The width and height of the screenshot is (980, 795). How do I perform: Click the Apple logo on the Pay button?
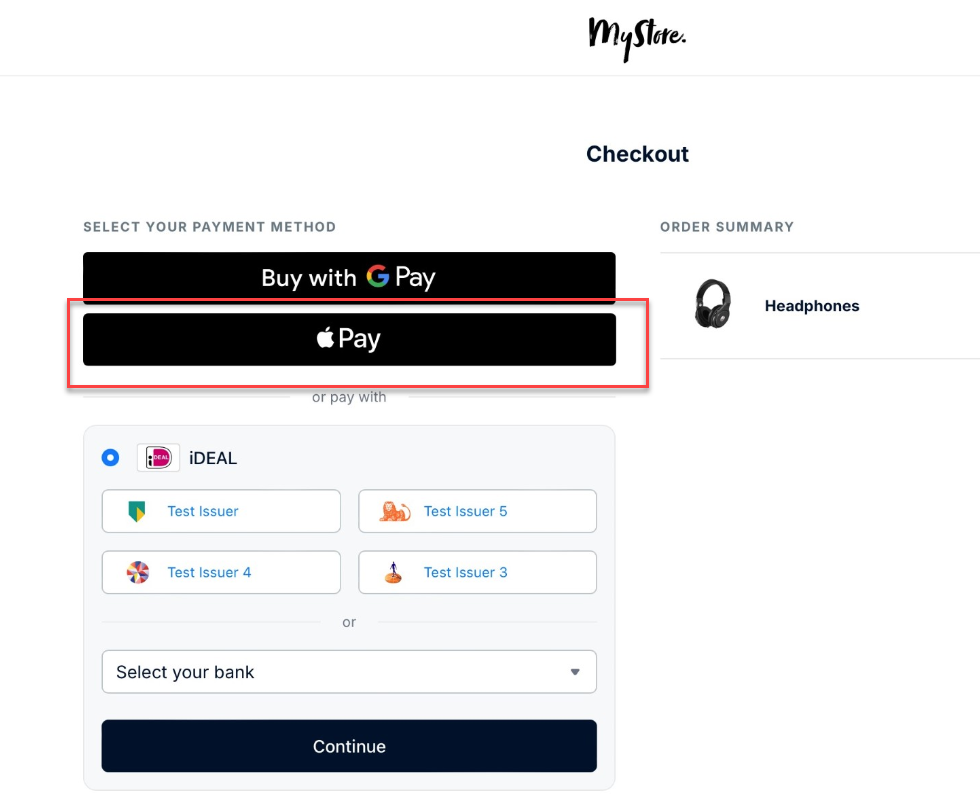pos(325,339)
